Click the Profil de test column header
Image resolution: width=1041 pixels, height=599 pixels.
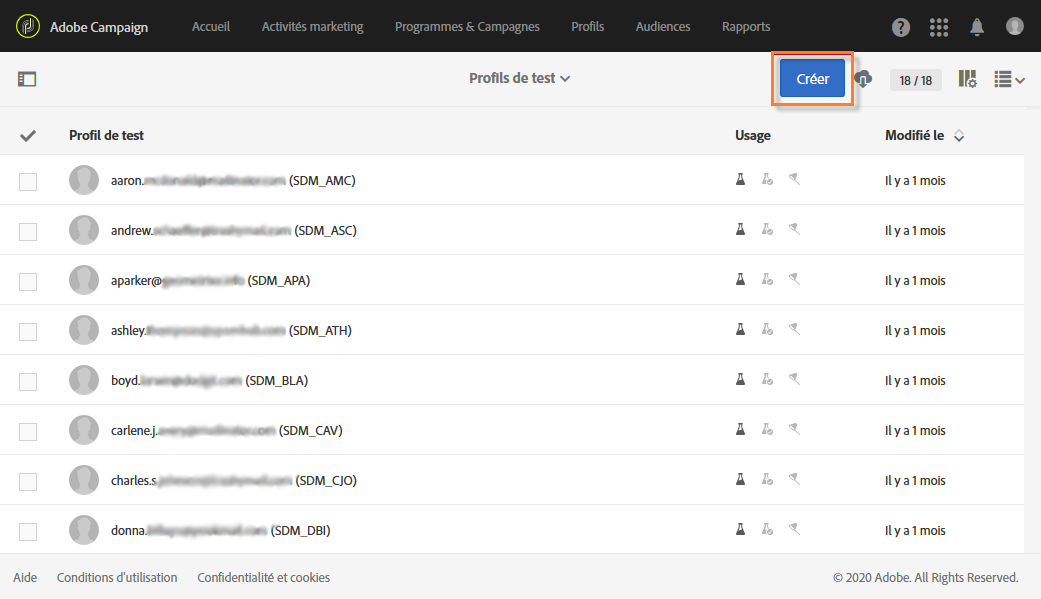click(106, 135)
